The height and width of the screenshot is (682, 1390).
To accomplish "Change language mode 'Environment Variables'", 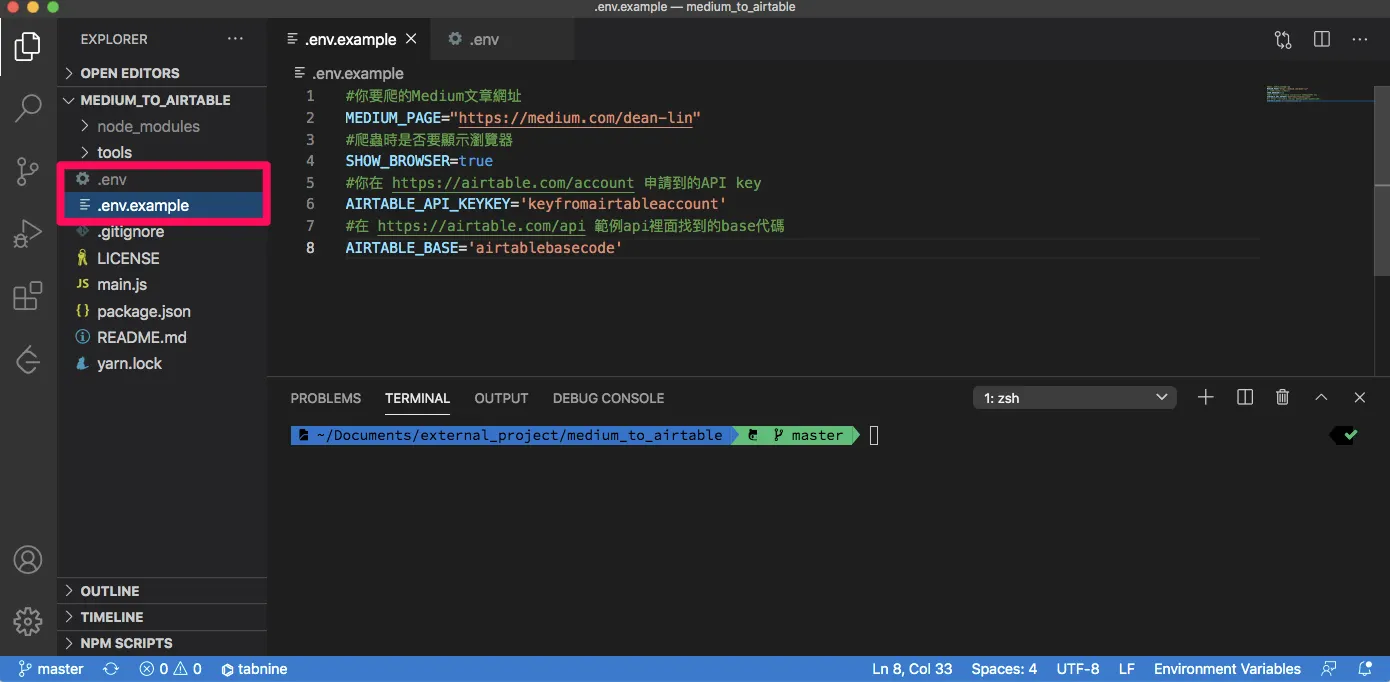I will 1227,669.
